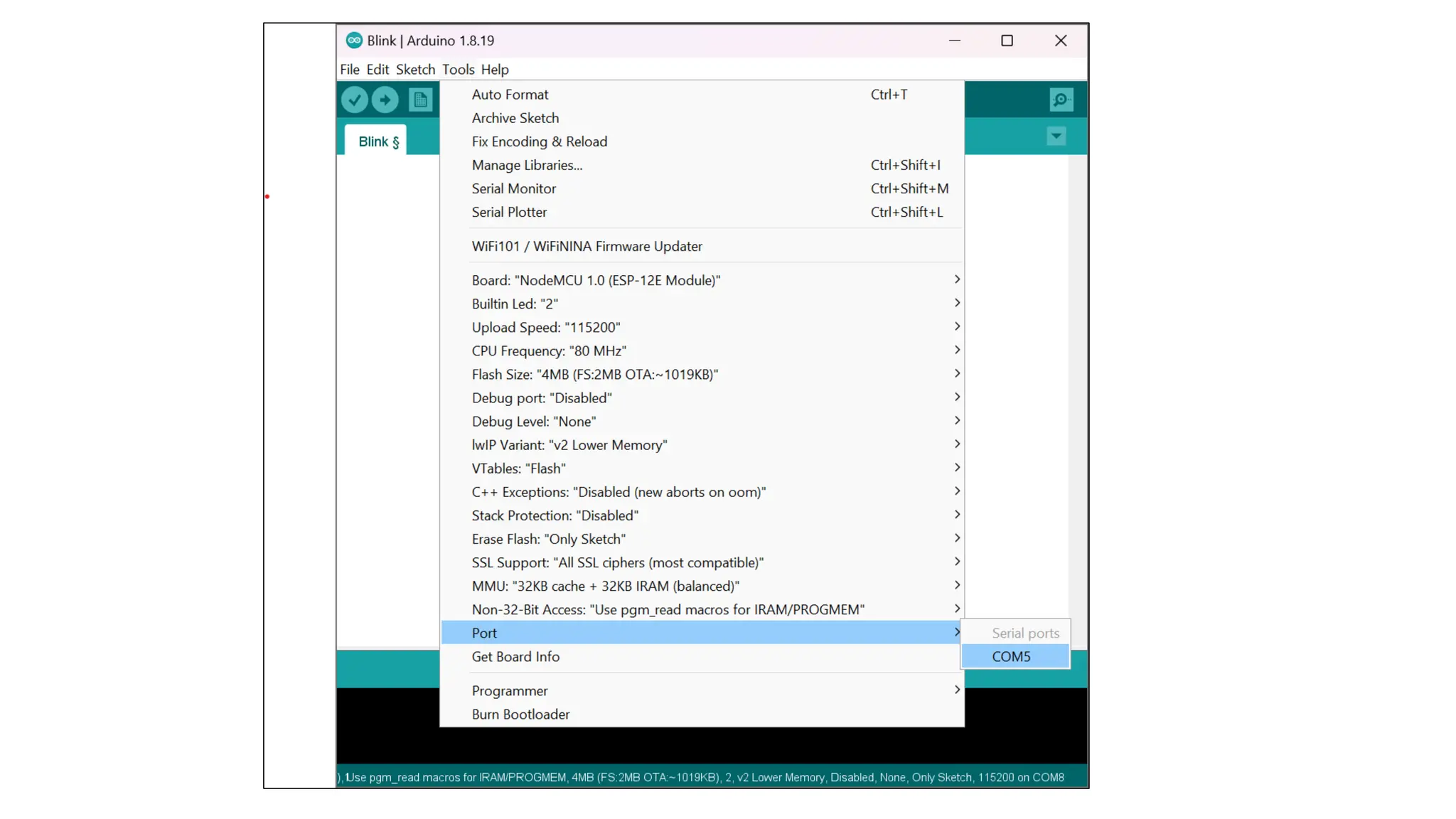Image resolution: width=1456 pixels, height=819 pixels.
Task: Open the Sketch menu
Action: tap(415, 69)
